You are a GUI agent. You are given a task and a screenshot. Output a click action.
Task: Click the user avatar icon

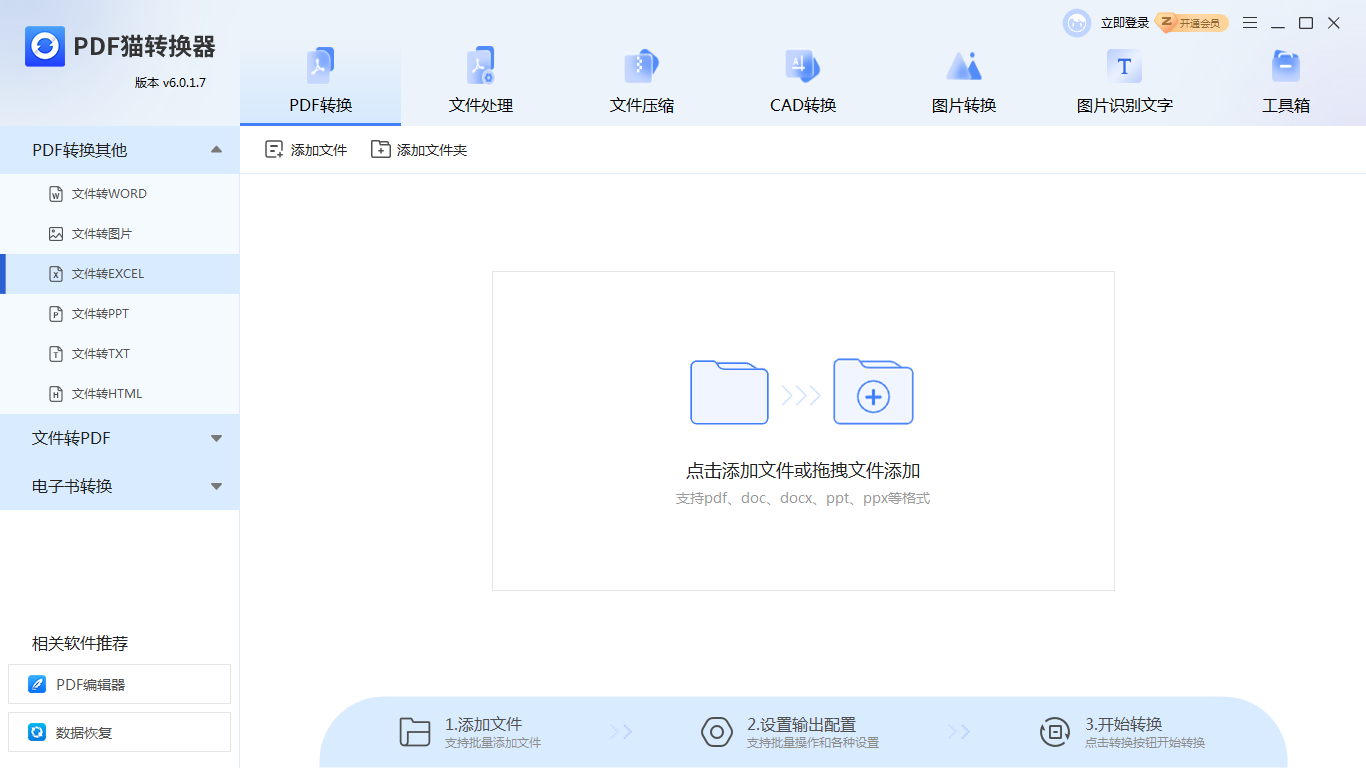tap(1077, 23)
